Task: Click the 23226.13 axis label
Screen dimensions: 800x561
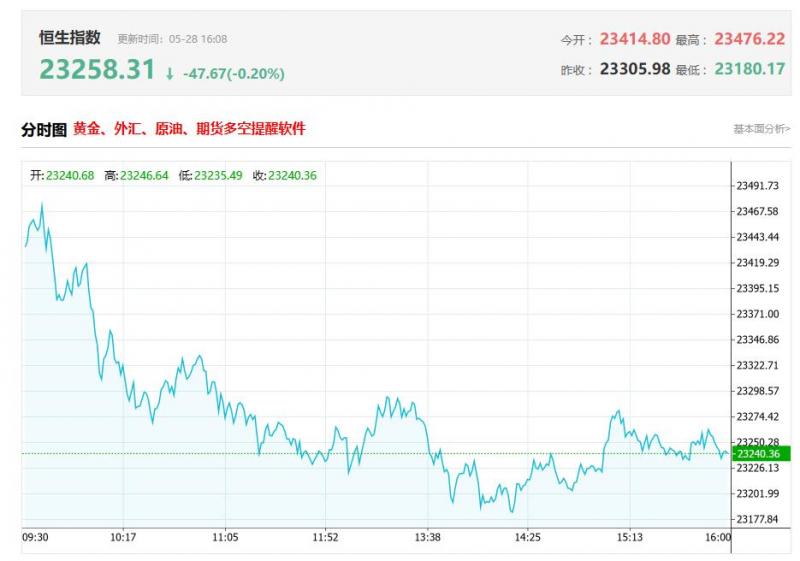Action: pyautogui.click(x=758, y=468)
